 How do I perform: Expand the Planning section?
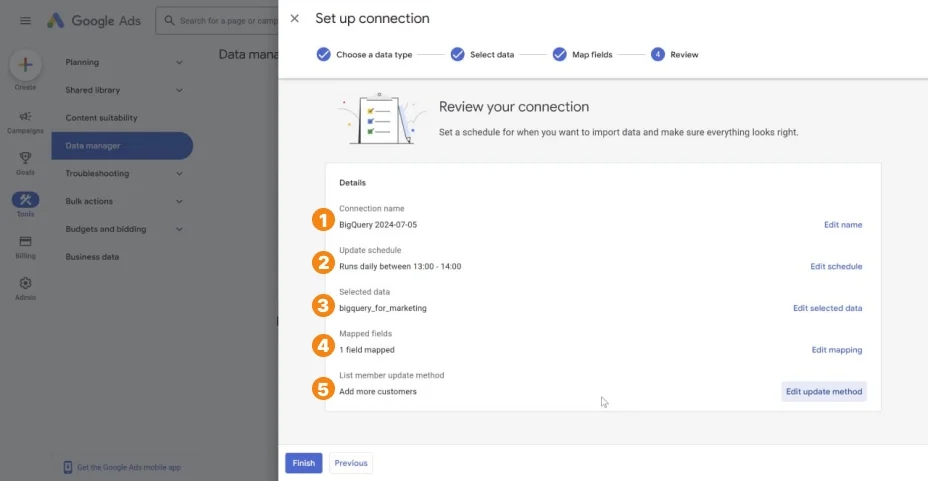pyautogui.click(x=179, y=62)
